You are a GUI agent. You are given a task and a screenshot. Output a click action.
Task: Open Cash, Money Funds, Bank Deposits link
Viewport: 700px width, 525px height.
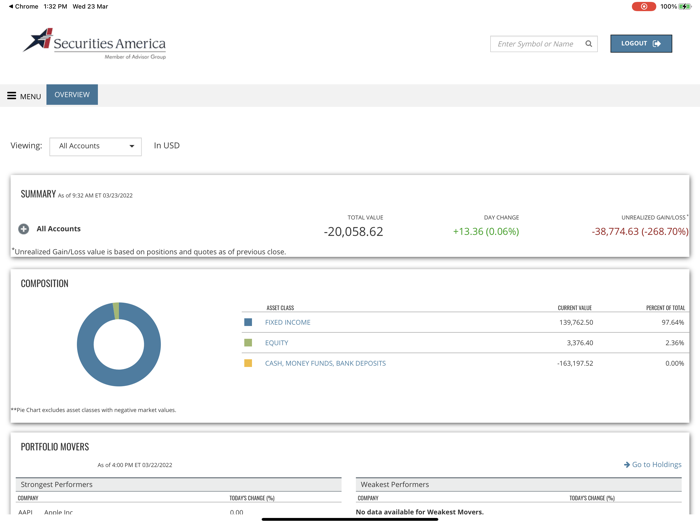(325, 363)
